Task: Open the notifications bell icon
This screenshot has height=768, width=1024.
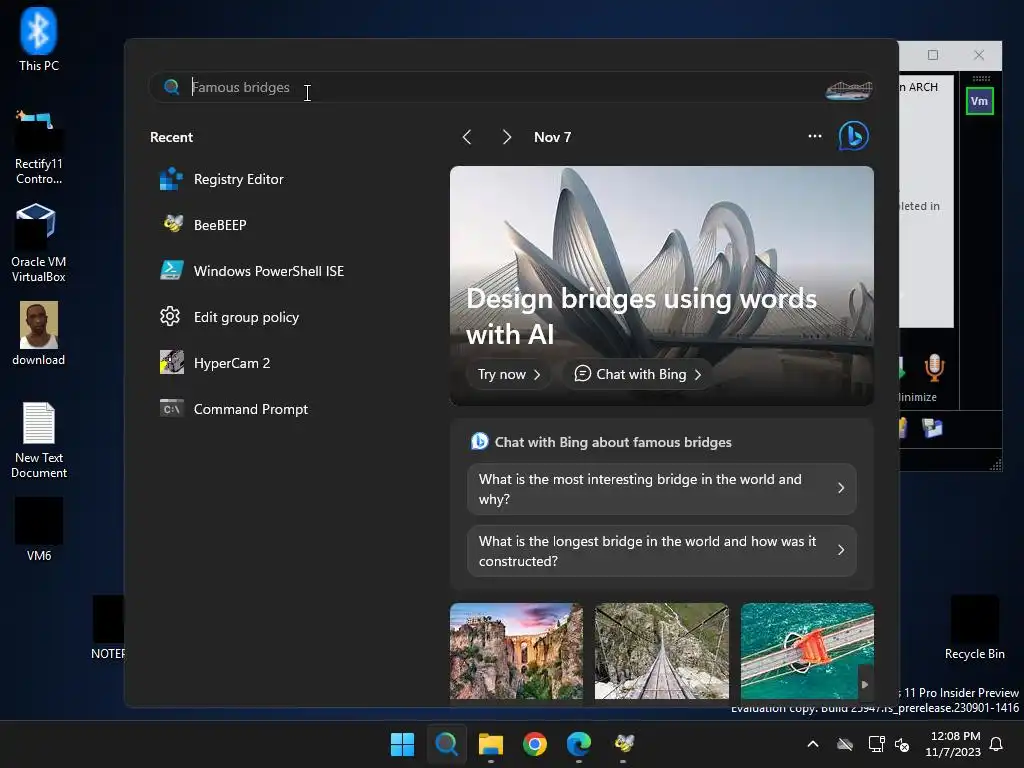Action: point(997,744)
